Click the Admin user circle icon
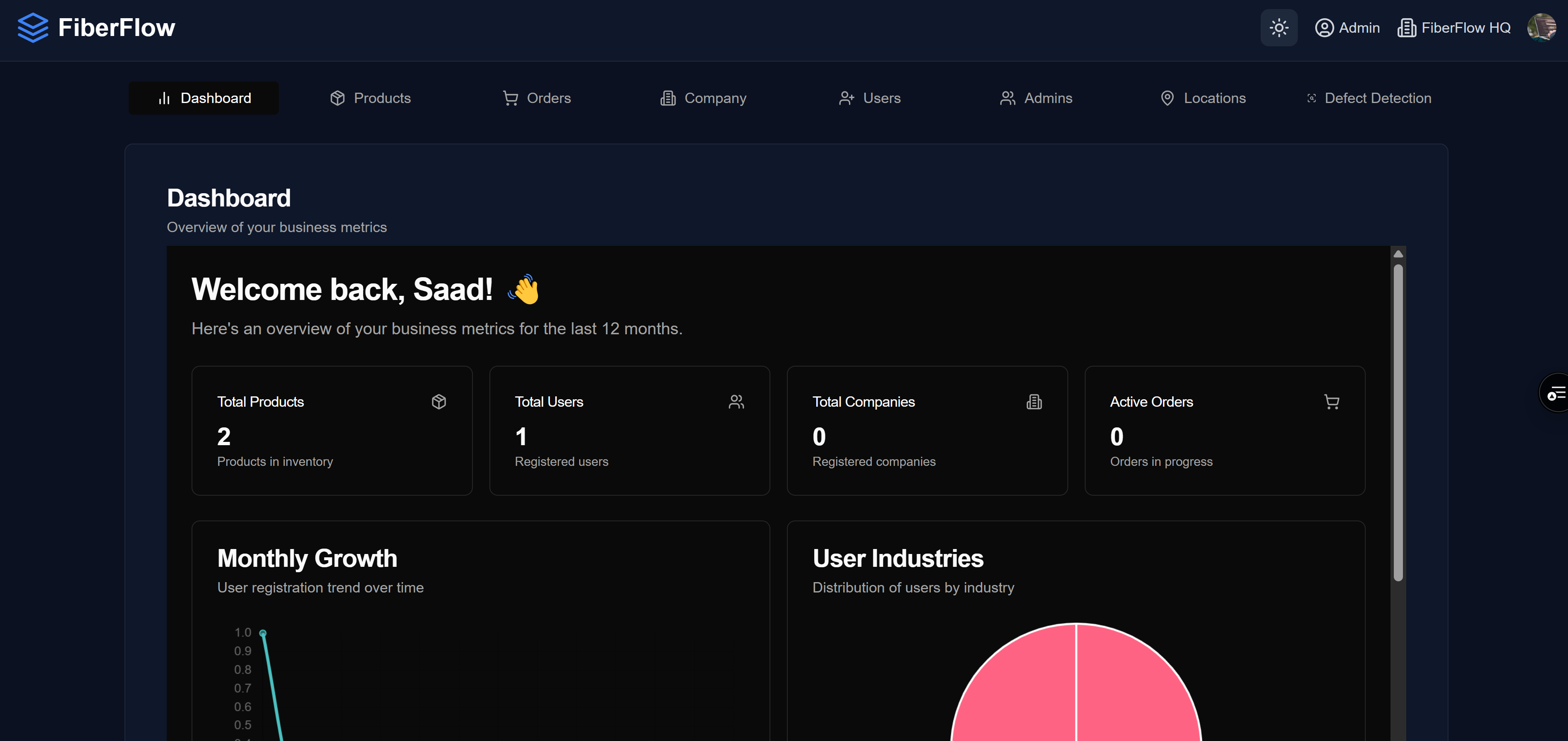Image resolution: width=1568 pixels, height=741 pixels. [x=1324, y=28]
